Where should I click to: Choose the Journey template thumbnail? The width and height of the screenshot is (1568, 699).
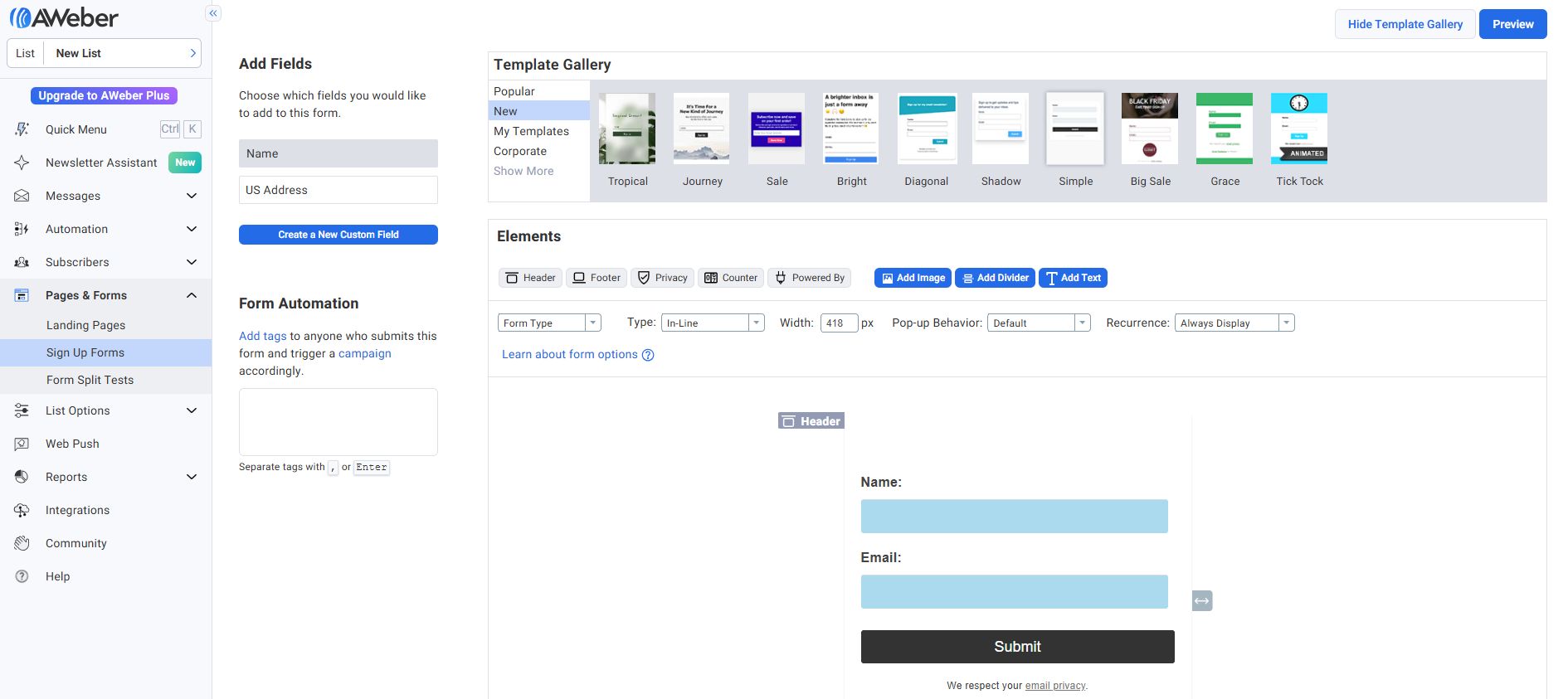(x=702, y=129)
